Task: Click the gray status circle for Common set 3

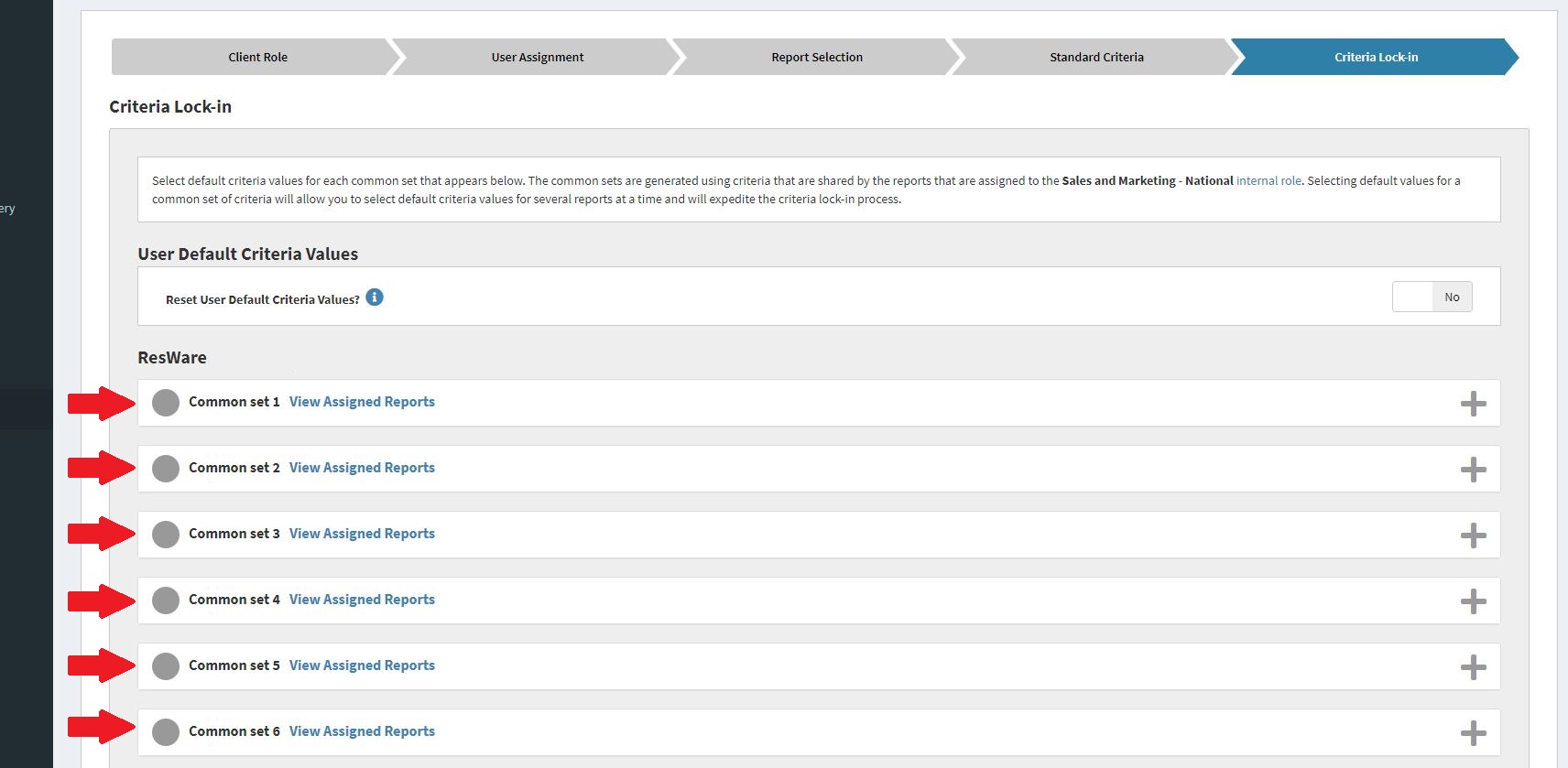Action: tap(166, 535)
